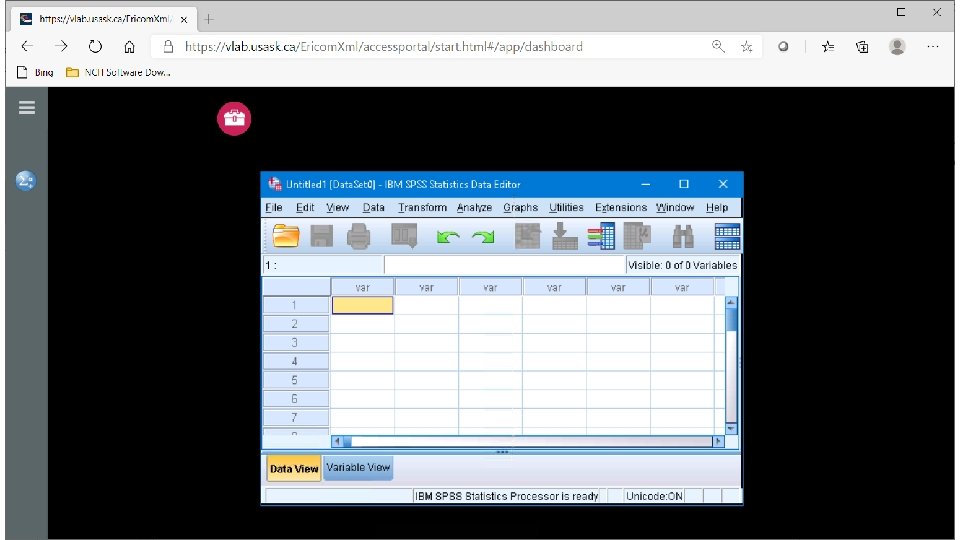960x540 pixels.
Task: Click the Run descriptive statistics icon
Action: (x=637, y=236)
